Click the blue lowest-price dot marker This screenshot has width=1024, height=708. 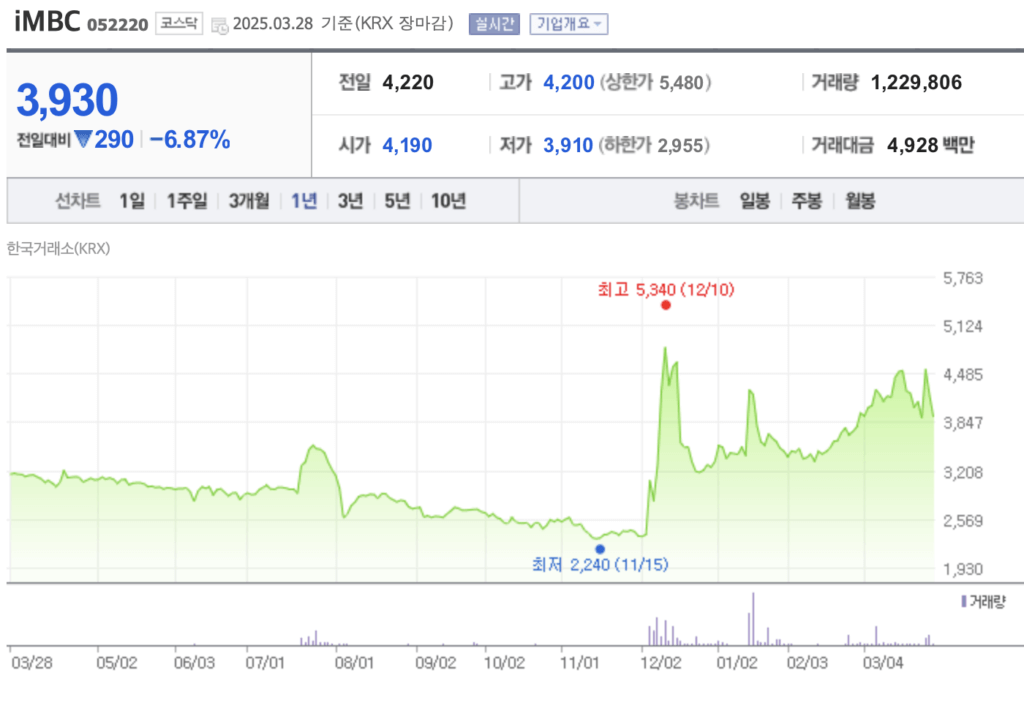[x=600, y=549]
